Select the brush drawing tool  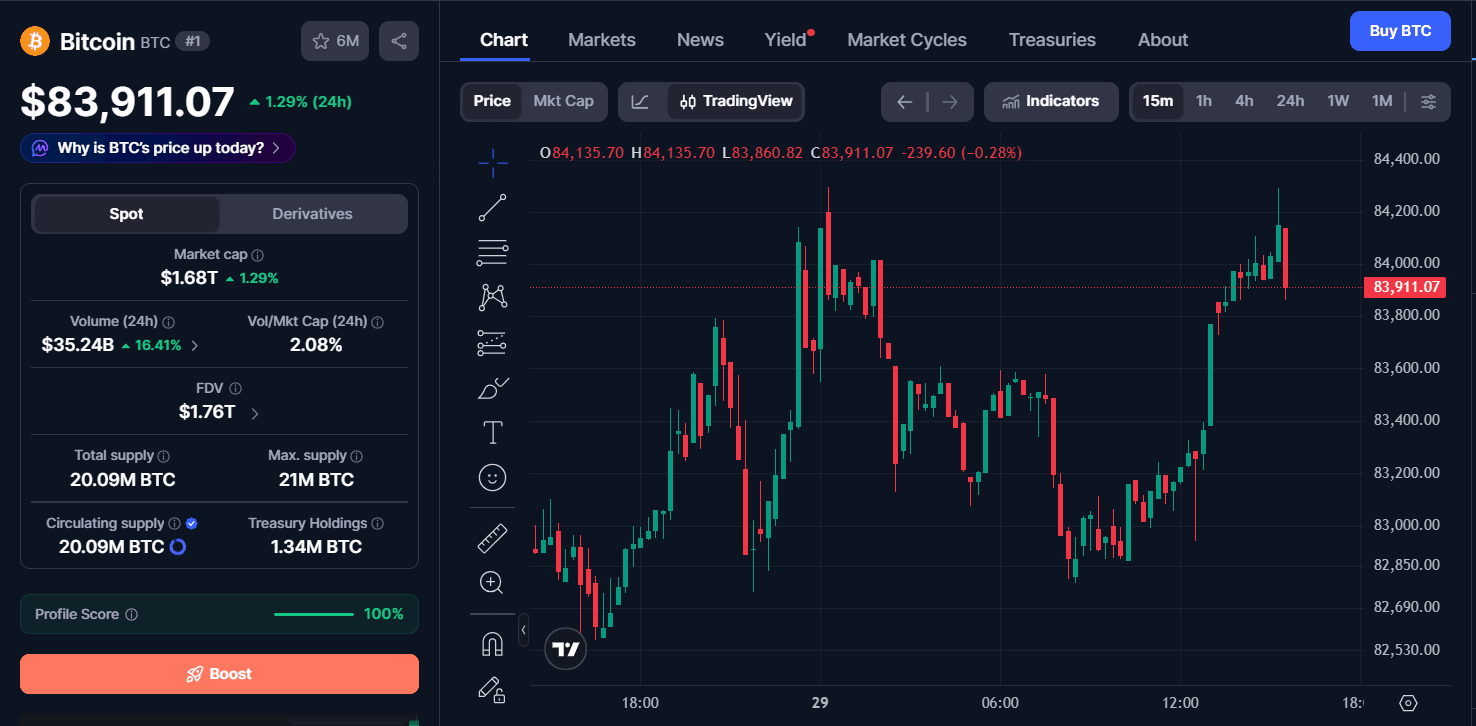(x=492, y=388)
